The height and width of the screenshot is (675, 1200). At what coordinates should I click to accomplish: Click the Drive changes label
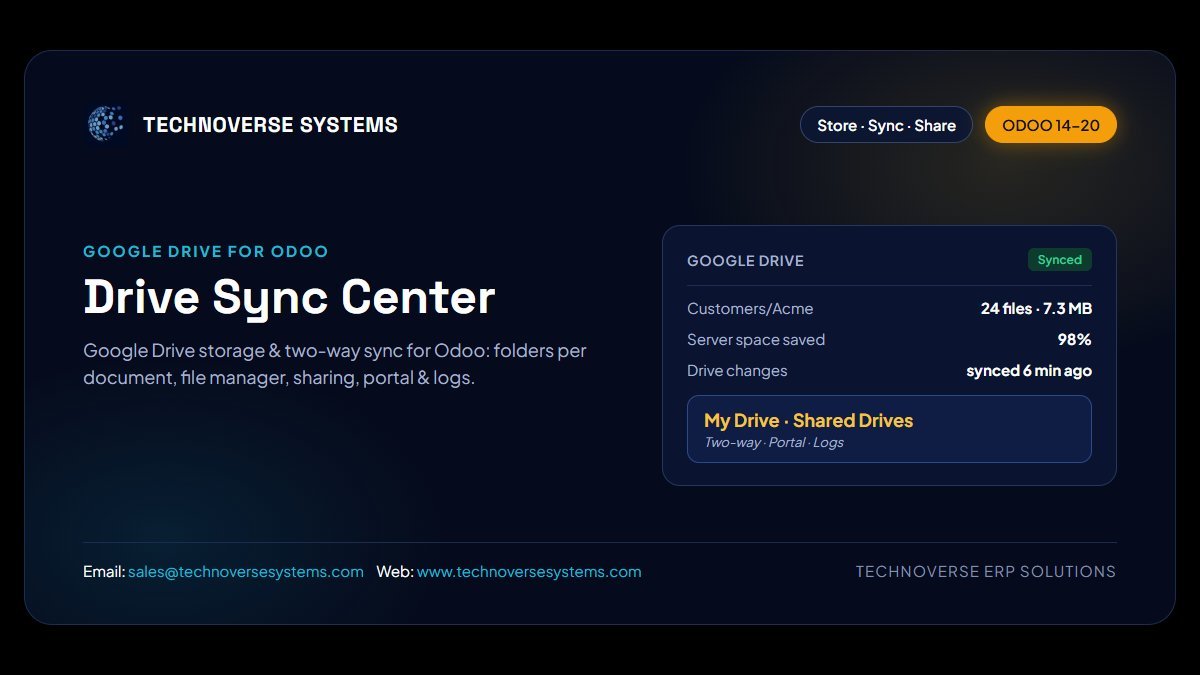coord(737,371)
